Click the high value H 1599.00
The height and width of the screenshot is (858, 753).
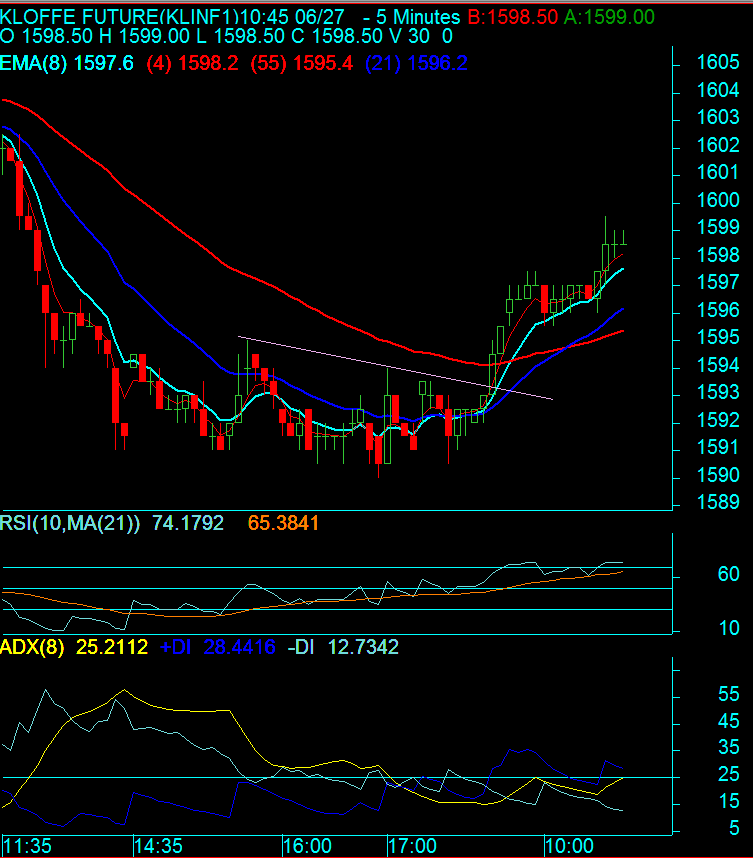[x=144, y=36]
